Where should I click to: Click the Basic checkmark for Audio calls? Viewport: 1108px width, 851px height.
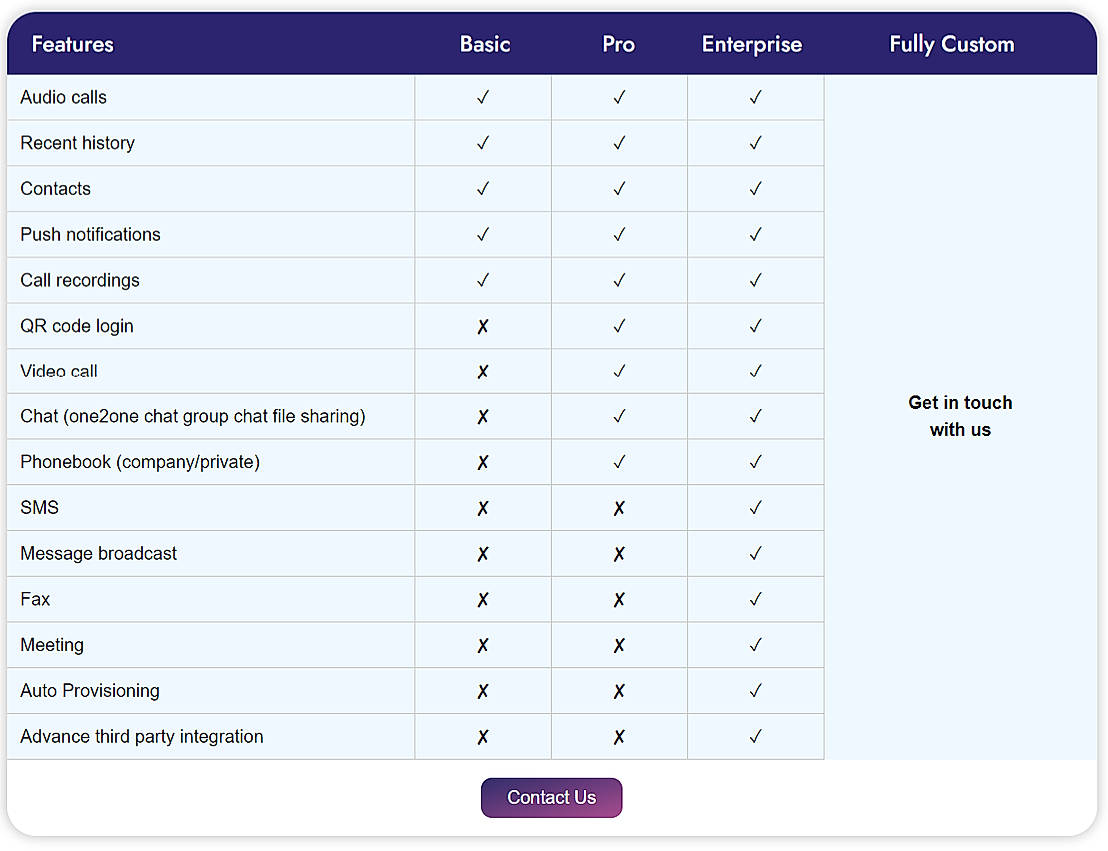point(483,97)
